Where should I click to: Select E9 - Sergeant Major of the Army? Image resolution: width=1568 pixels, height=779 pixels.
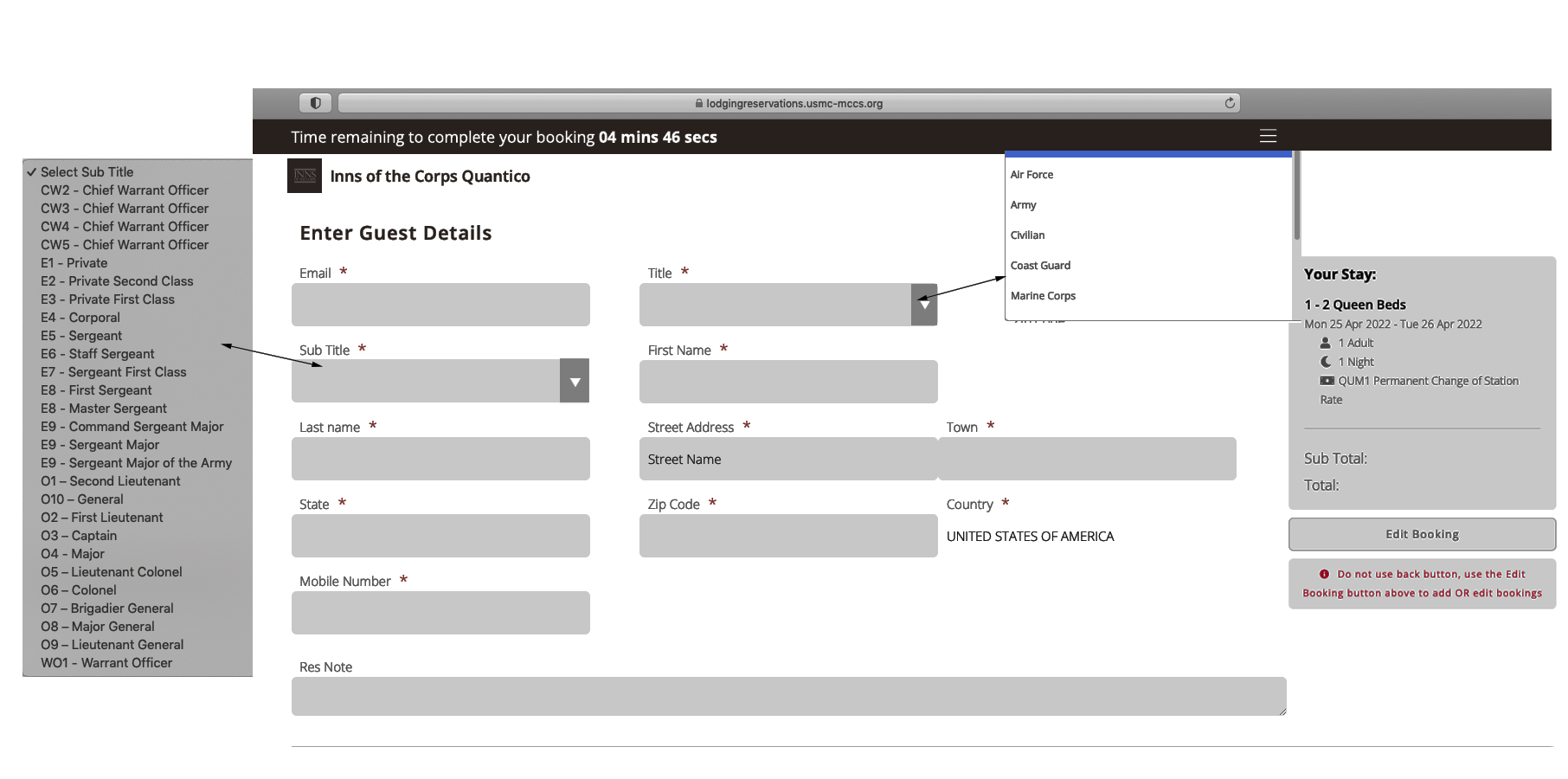pyautogui.click(x=138, y=463)
